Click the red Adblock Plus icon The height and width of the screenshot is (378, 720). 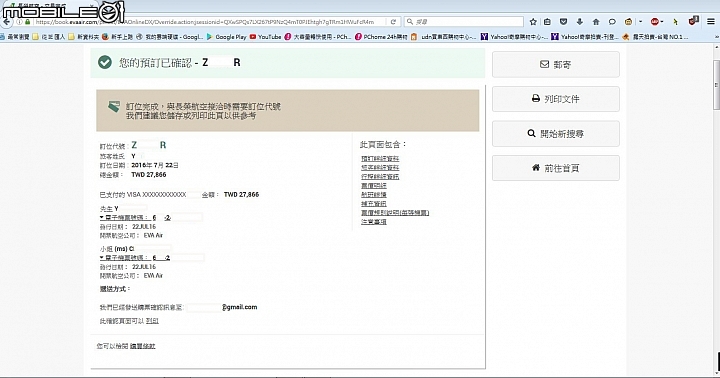[655, 22]
